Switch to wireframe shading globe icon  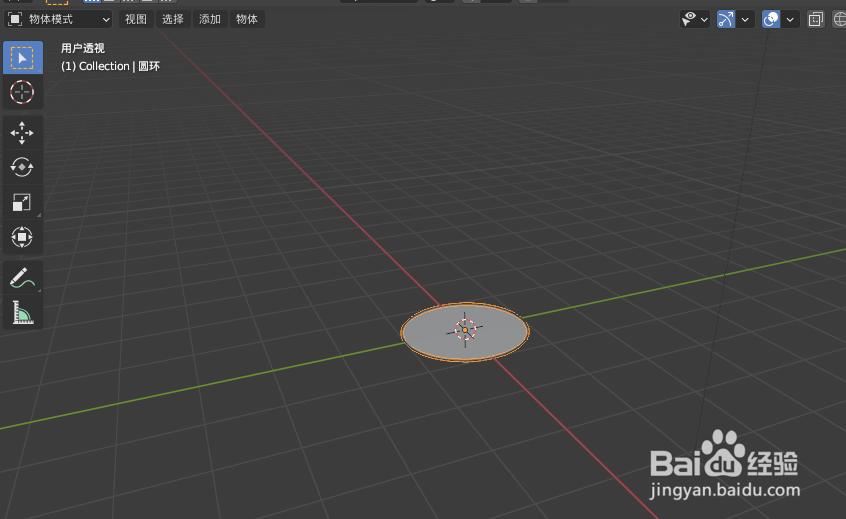838,19
